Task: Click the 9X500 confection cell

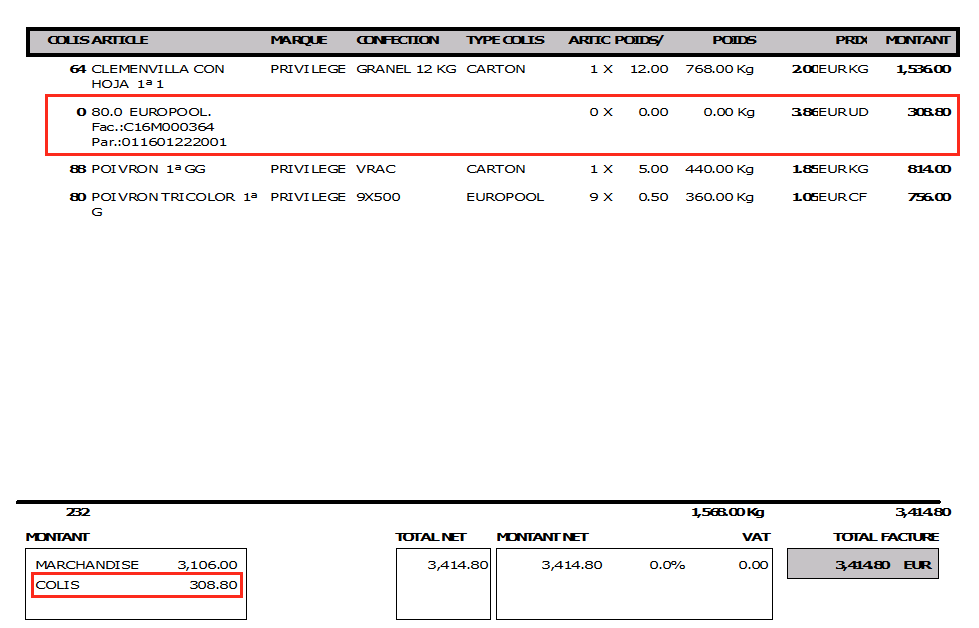Action: (378, 197)
